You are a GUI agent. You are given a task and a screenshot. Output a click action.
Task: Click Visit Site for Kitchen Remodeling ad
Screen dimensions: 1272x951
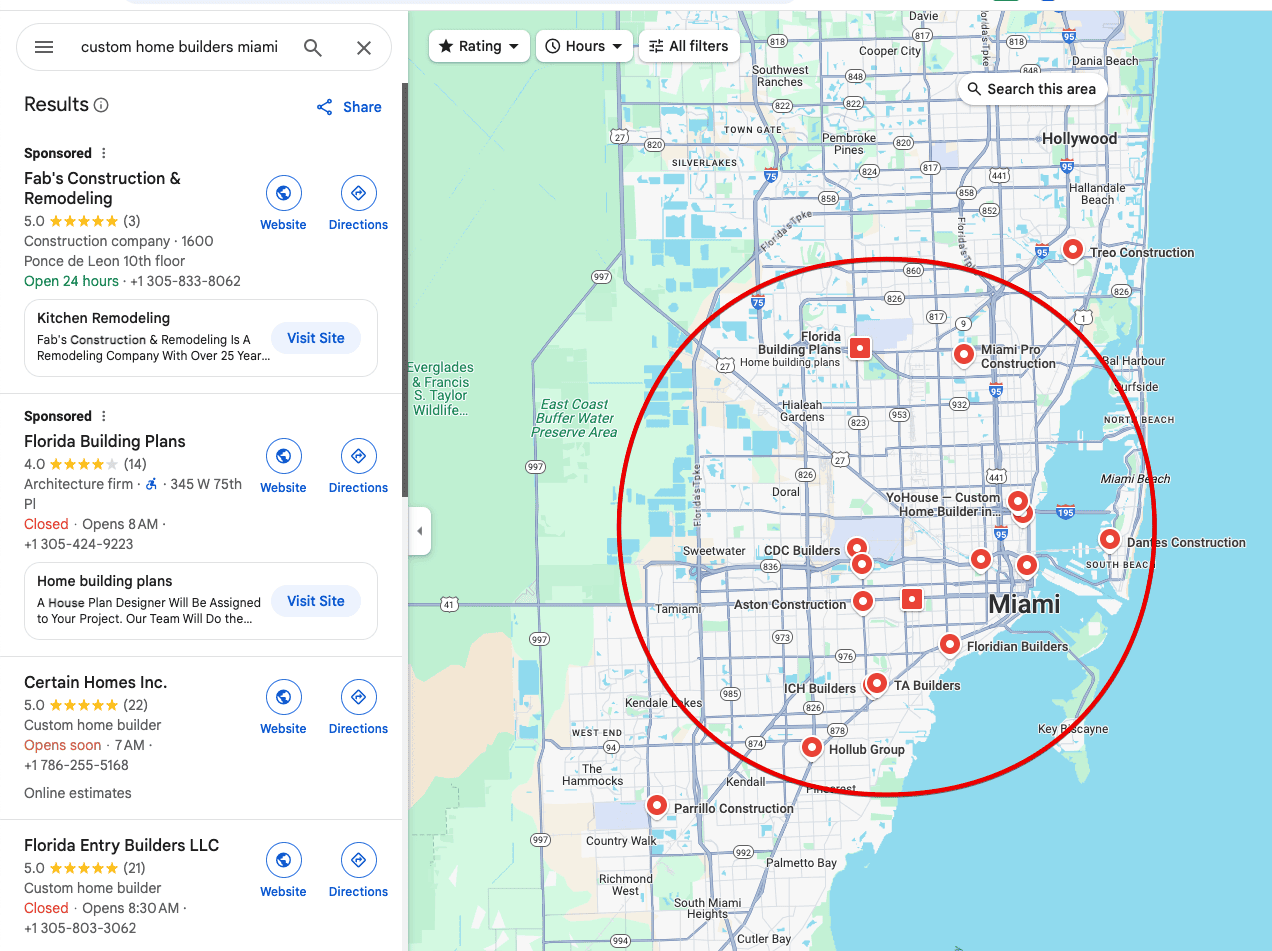(315, 338)
